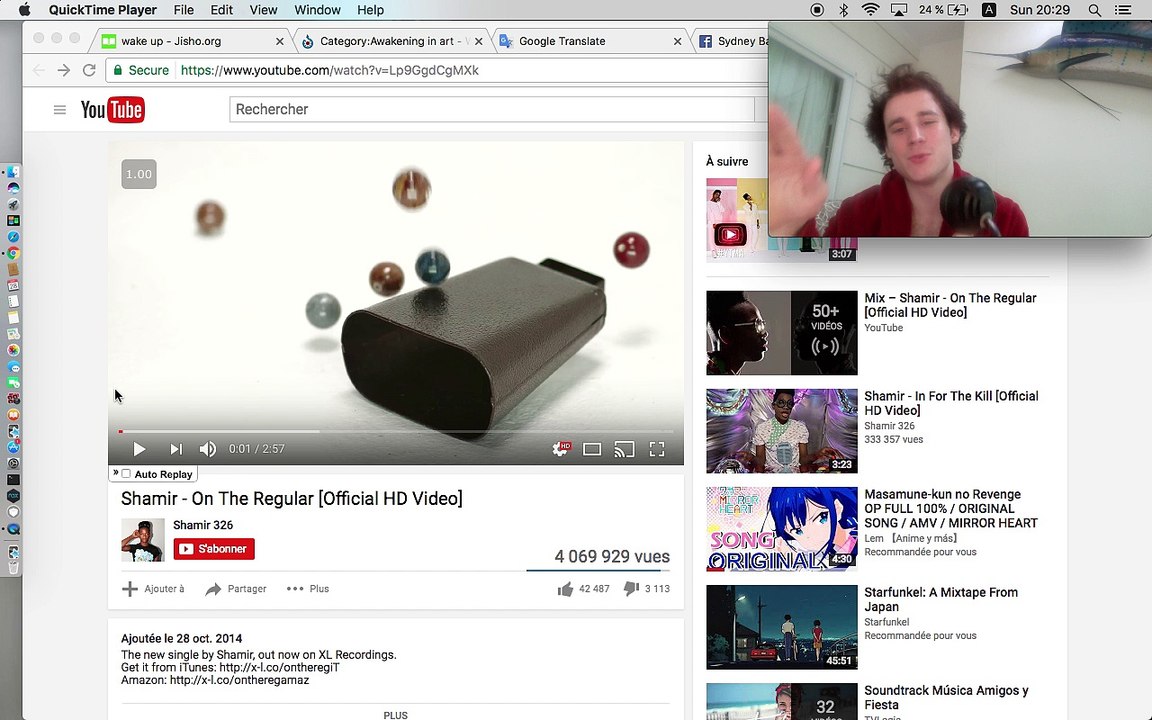Focus the Rechercher search field
1152x720 pixels.
[x=492, y=109]
